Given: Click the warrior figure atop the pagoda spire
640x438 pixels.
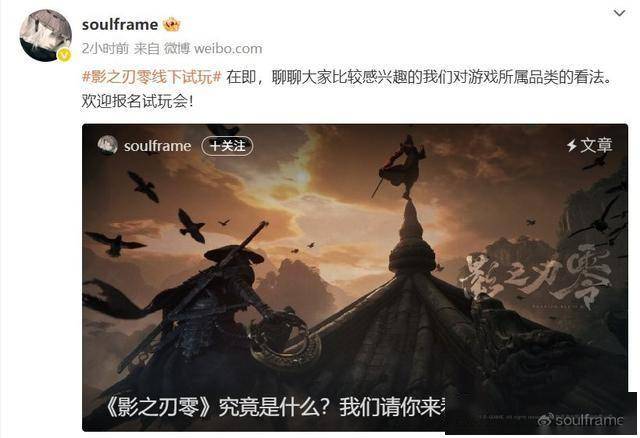Looking at the screenshot, I should click(403, 167).
